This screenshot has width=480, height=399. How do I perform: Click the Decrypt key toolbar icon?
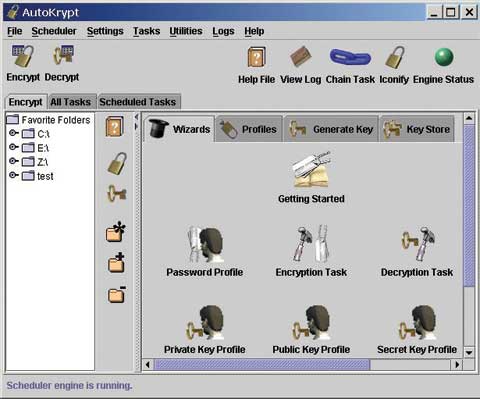[63, 55]
